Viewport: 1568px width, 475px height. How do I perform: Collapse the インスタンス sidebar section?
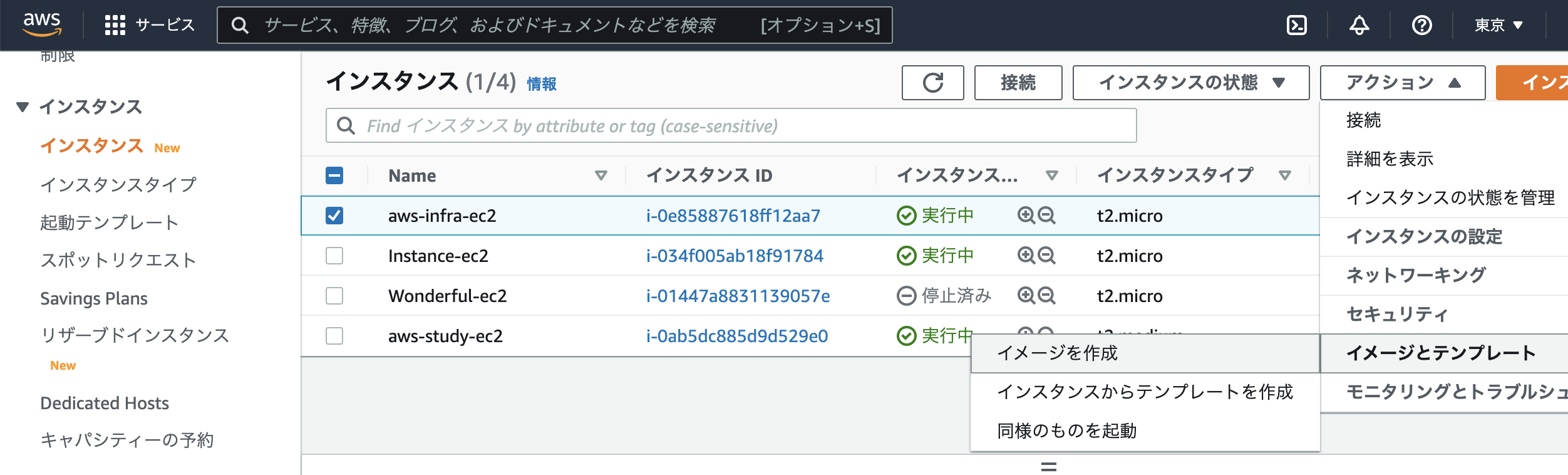tap(23, 107)
